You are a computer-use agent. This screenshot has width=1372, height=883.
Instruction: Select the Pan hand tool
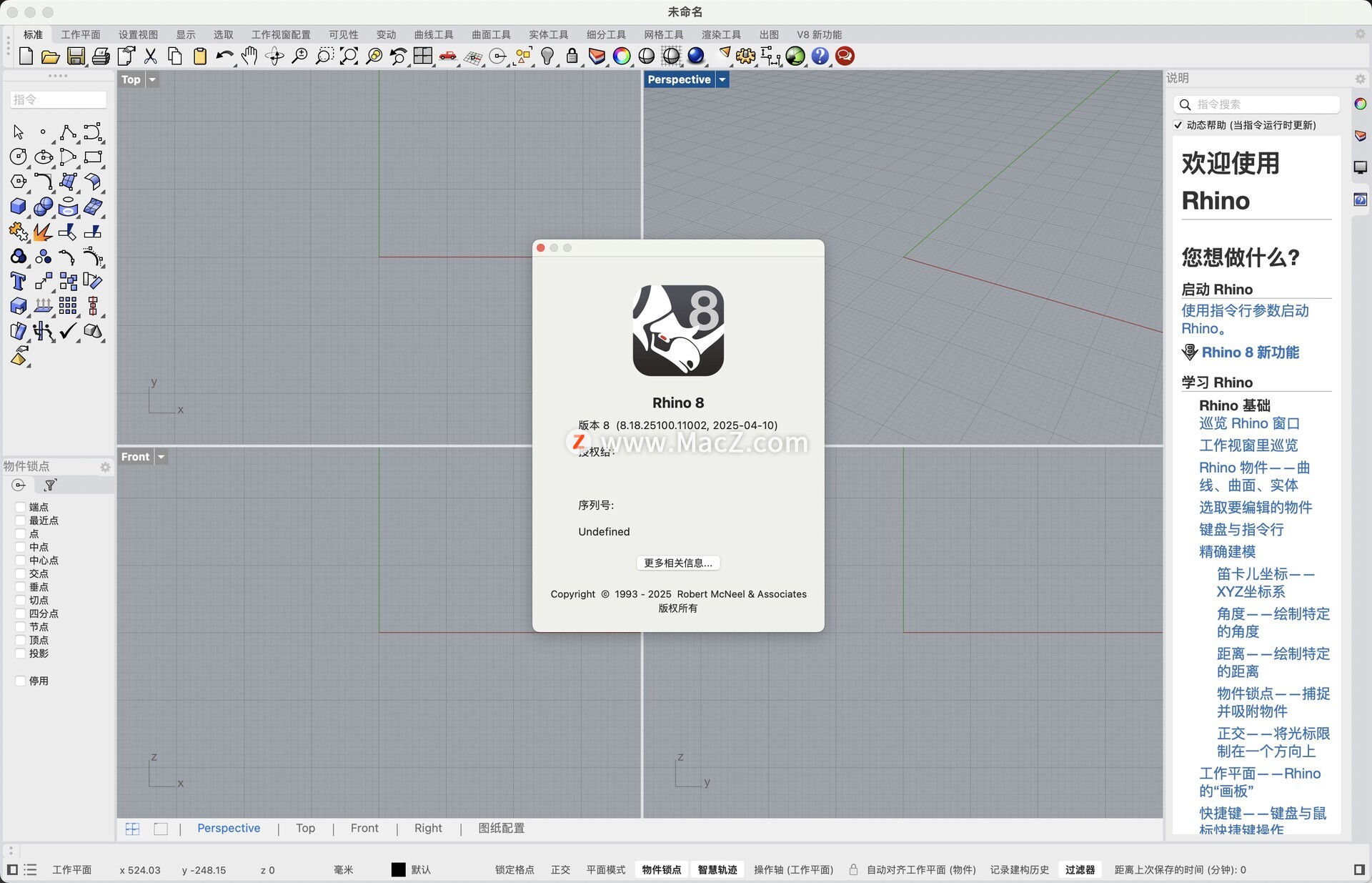249,56
